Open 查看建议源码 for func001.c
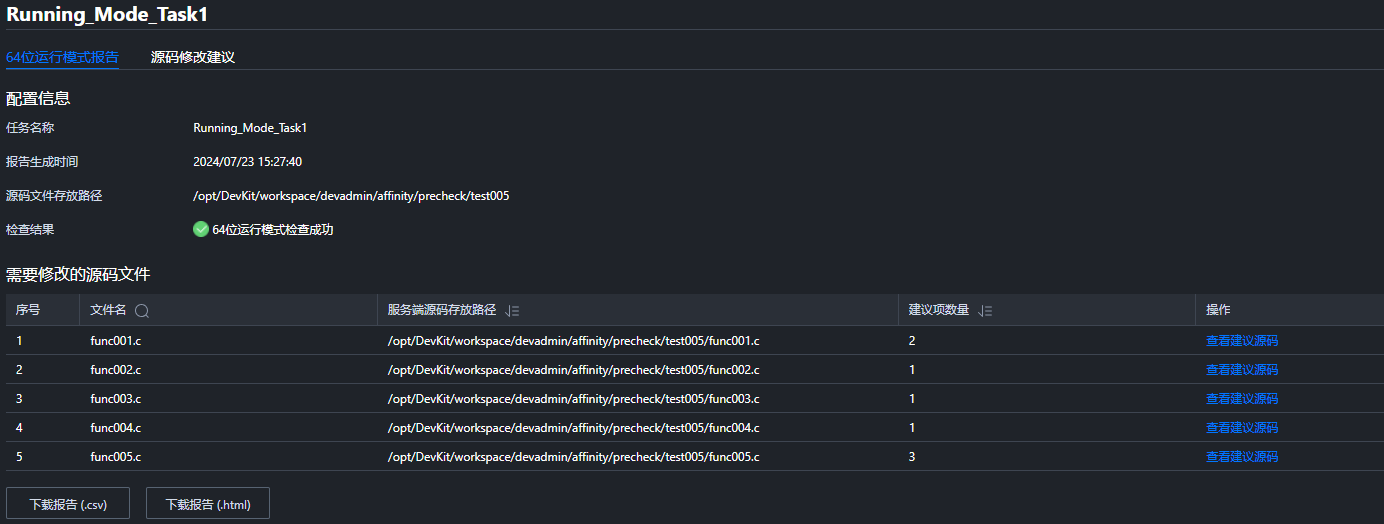Image resolution: width=1384 pixels, height=524 pixels. coord(1242,340)
